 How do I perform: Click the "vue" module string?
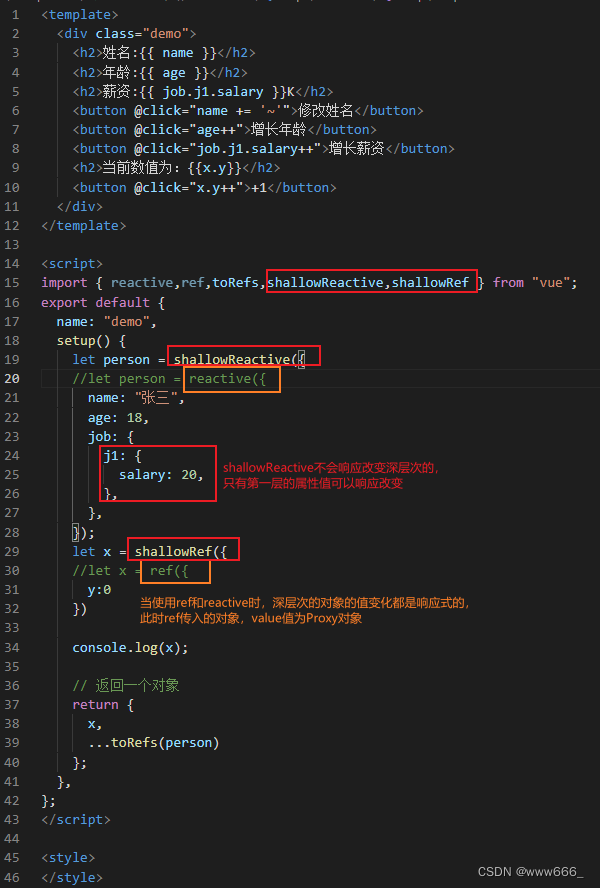tap(551, 283)
